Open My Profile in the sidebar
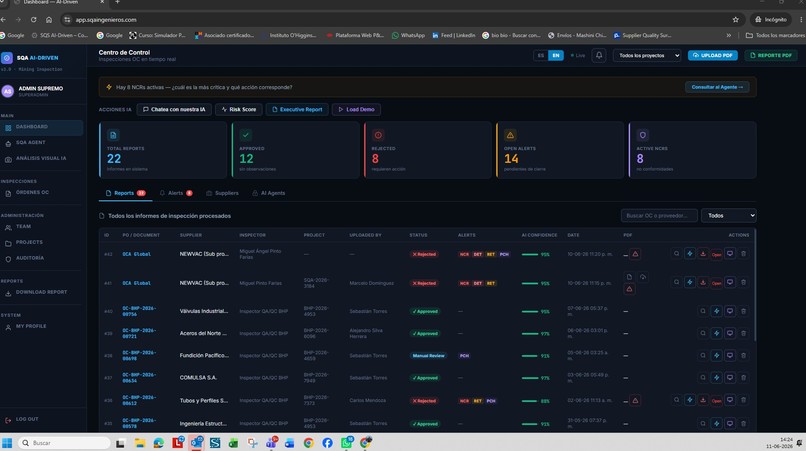 pyautogui.click(x=41, y=327)
